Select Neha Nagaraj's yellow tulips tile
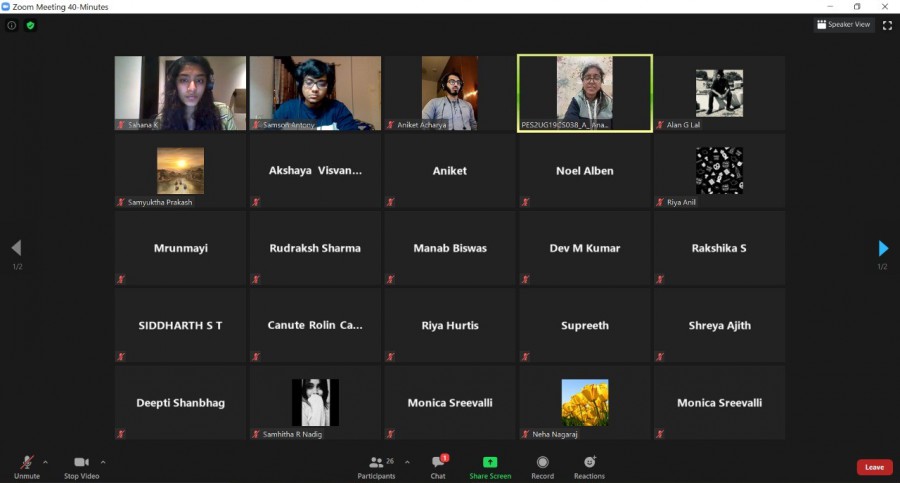 pyautogui.click(x=584, y=402)
